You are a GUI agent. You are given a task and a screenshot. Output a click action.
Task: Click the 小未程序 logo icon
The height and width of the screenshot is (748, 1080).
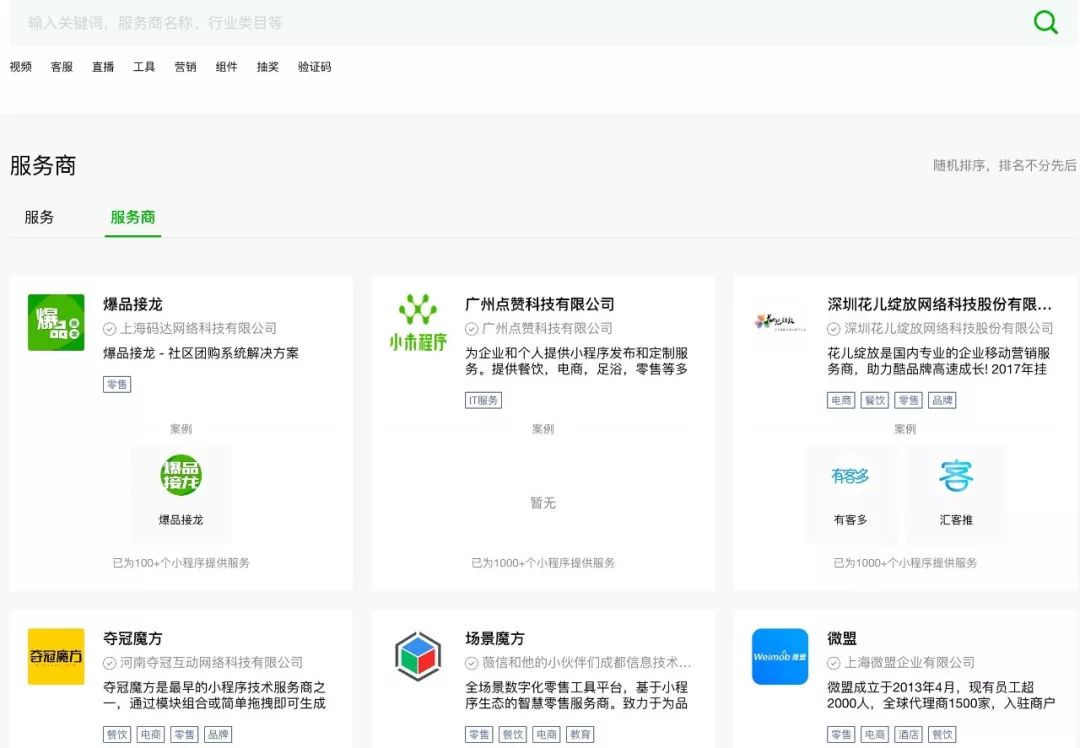418,322
